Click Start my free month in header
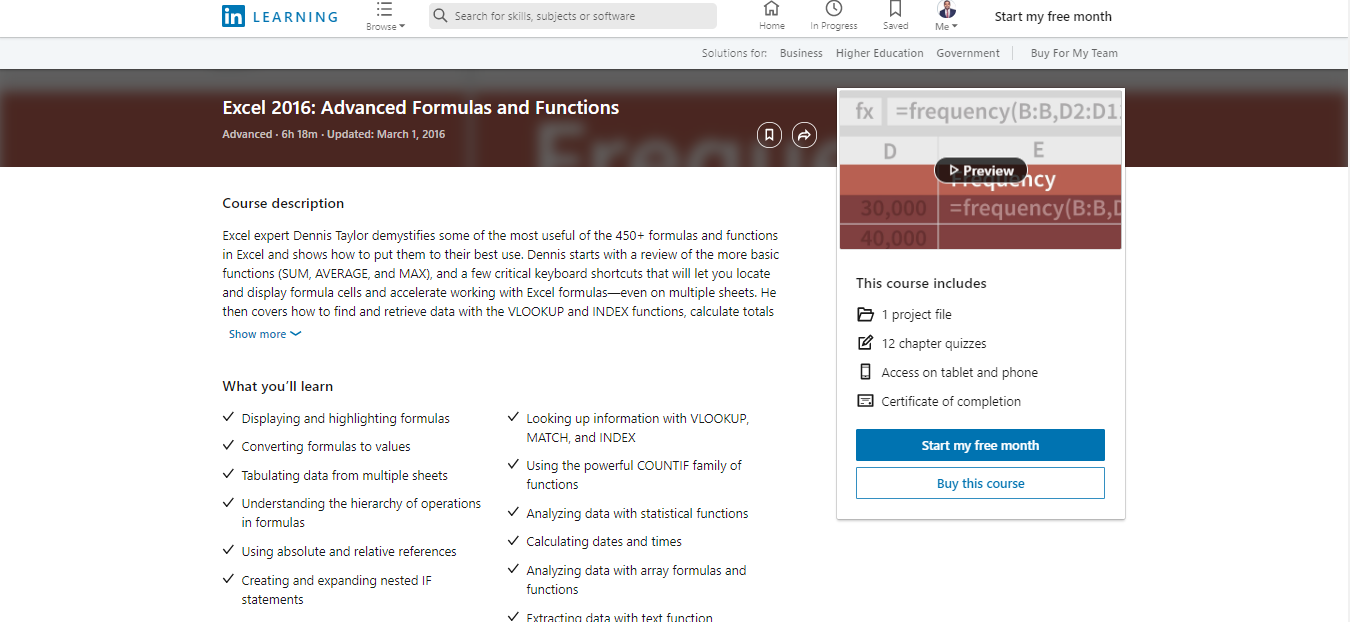 click(1053, 16)
